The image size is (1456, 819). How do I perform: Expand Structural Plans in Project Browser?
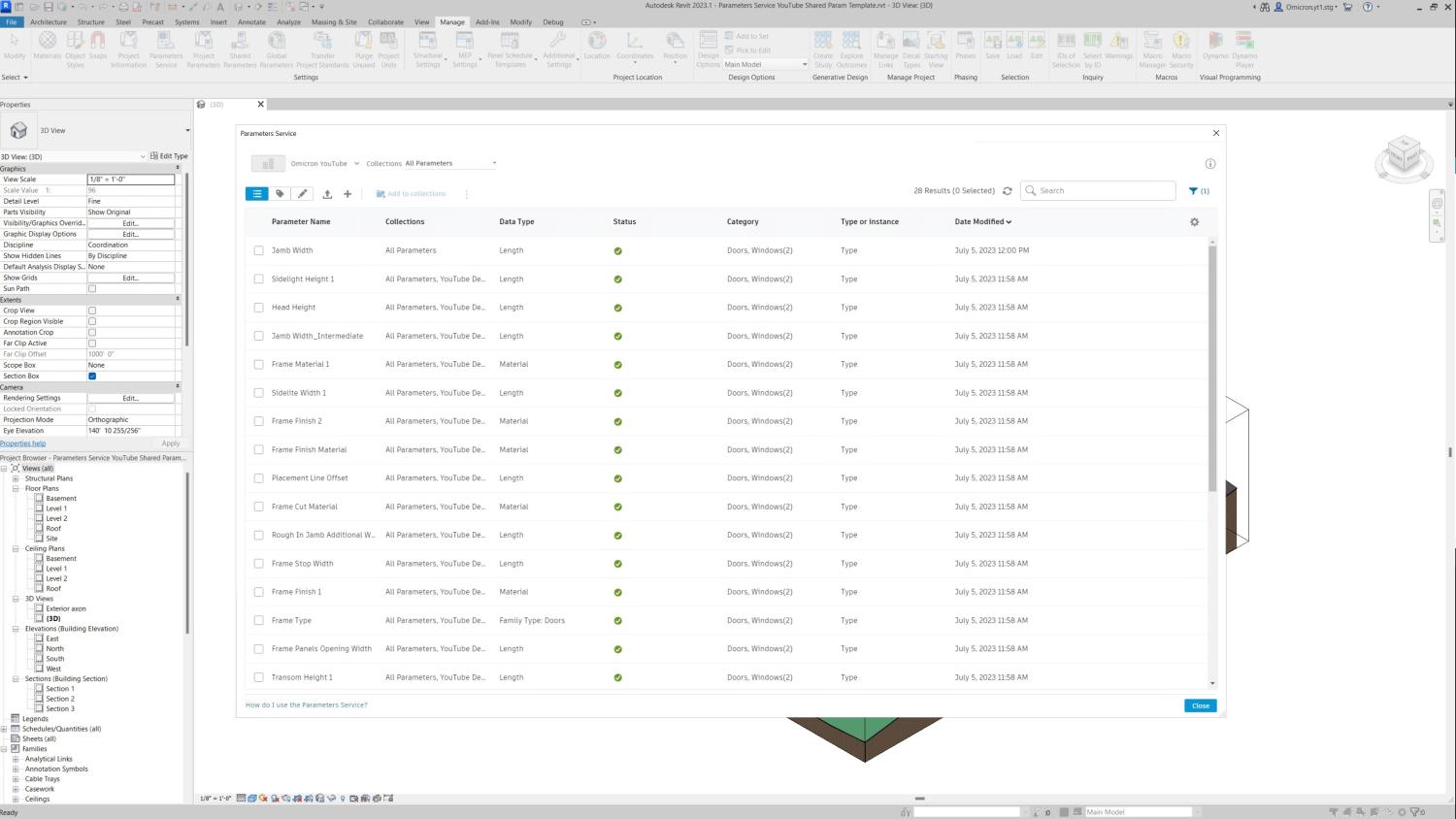(x=16, y=478)
